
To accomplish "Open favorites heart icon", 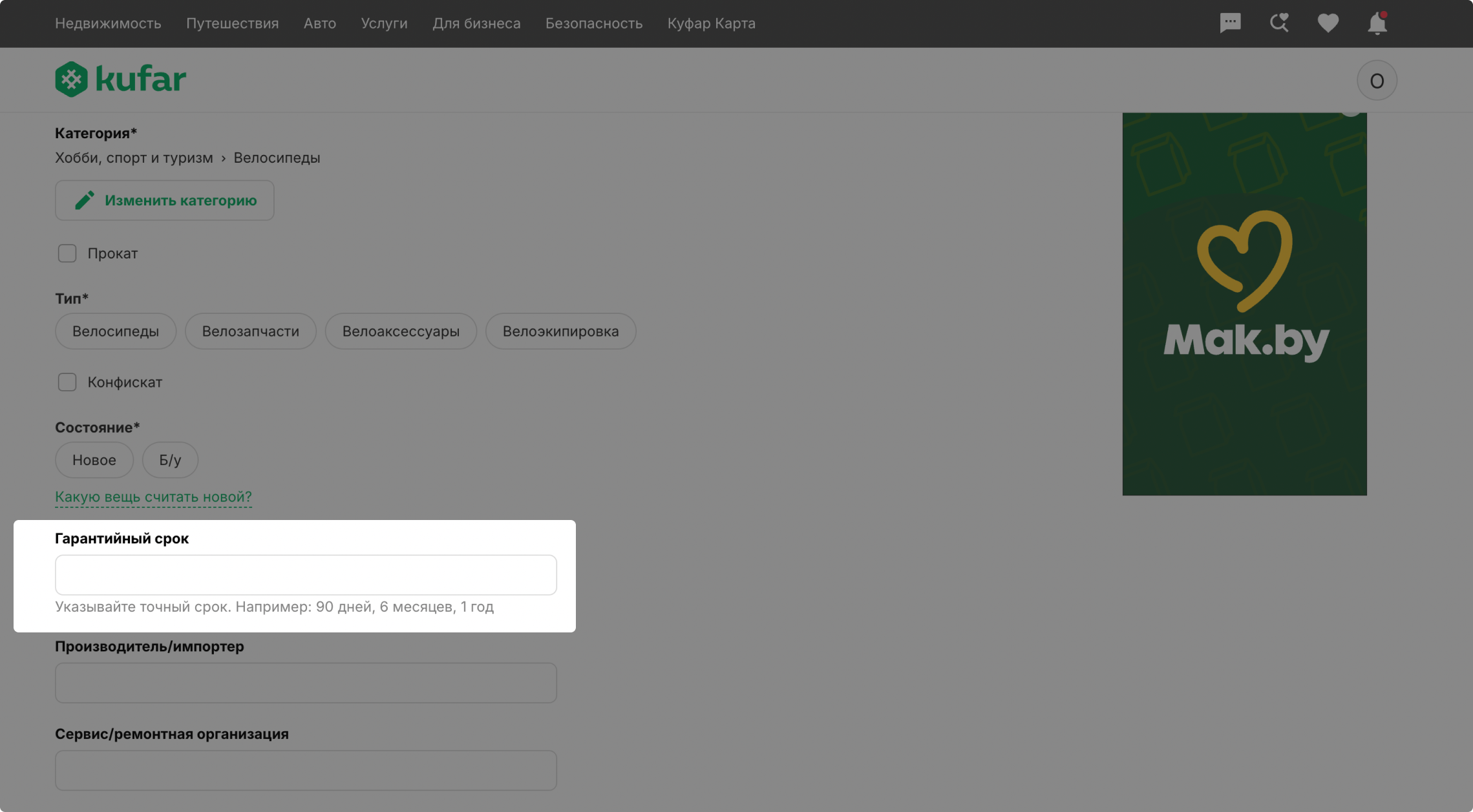I will click(x=1328, y=23).
